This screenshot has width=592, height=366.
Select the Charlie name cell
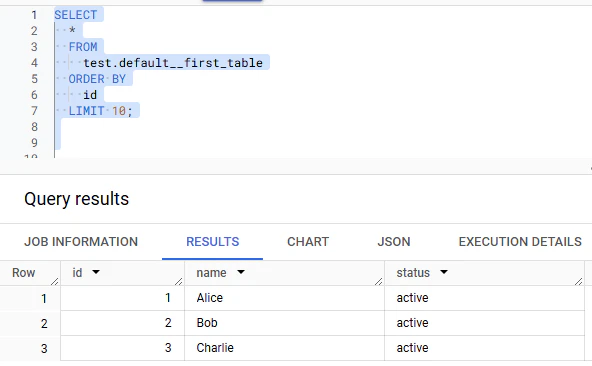pos(285,348)
